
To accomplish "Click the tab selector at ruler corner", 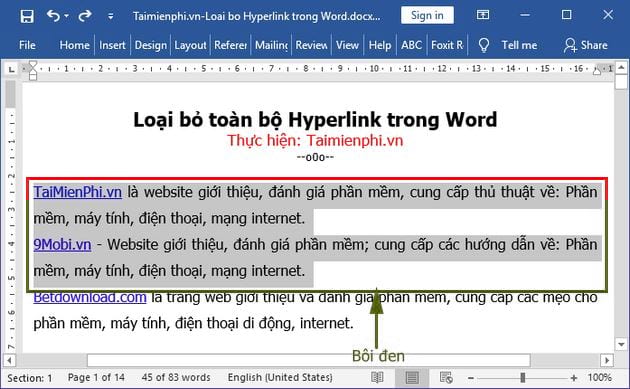I will pos(12,70).
